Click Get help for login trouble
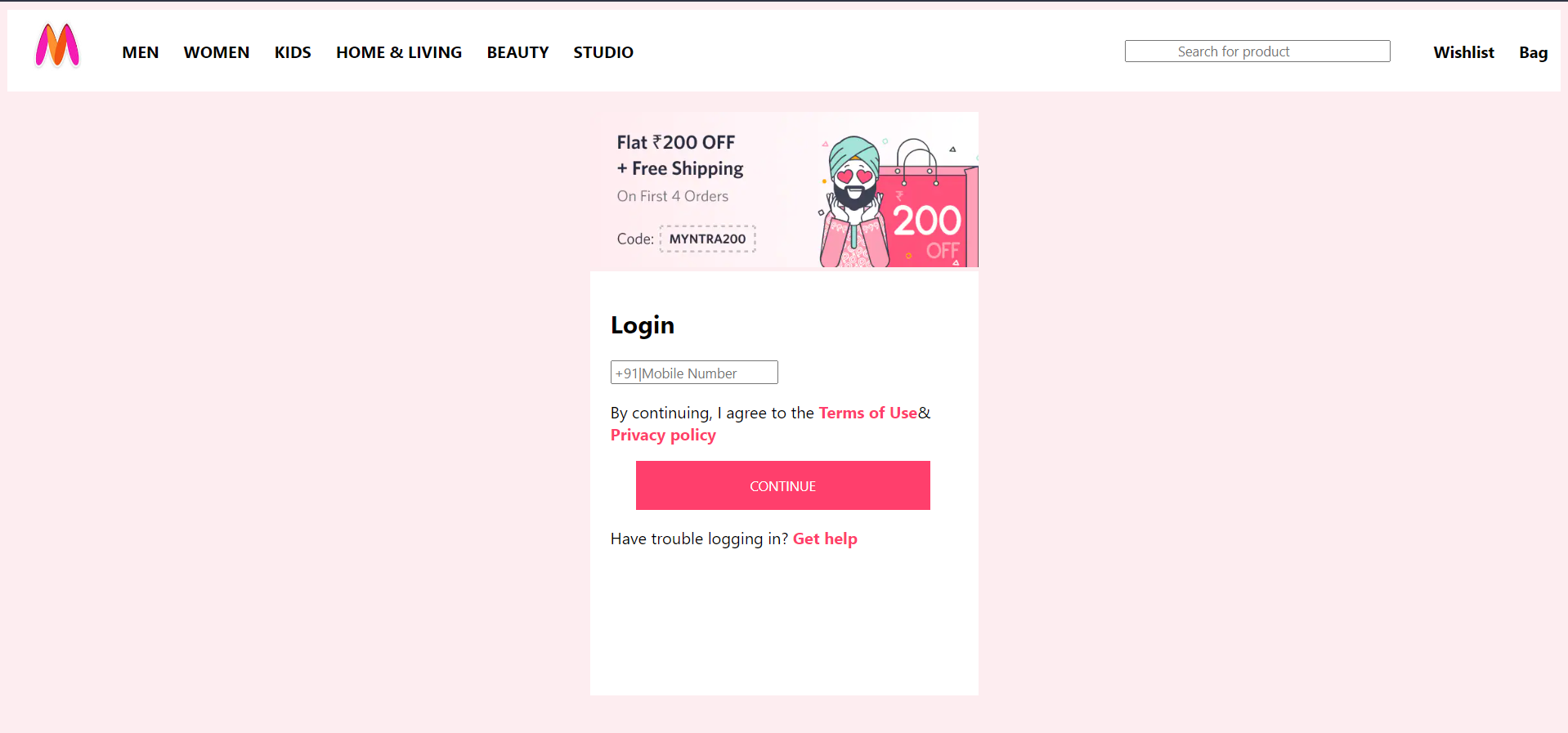1568x733 pixels. pyautogui.click(x=824, y=539)
